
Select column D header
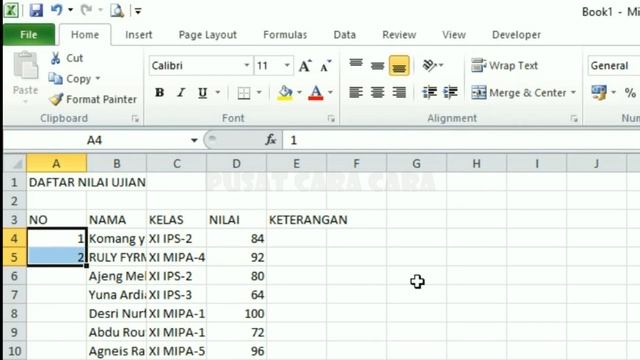[x=236, y=164]
